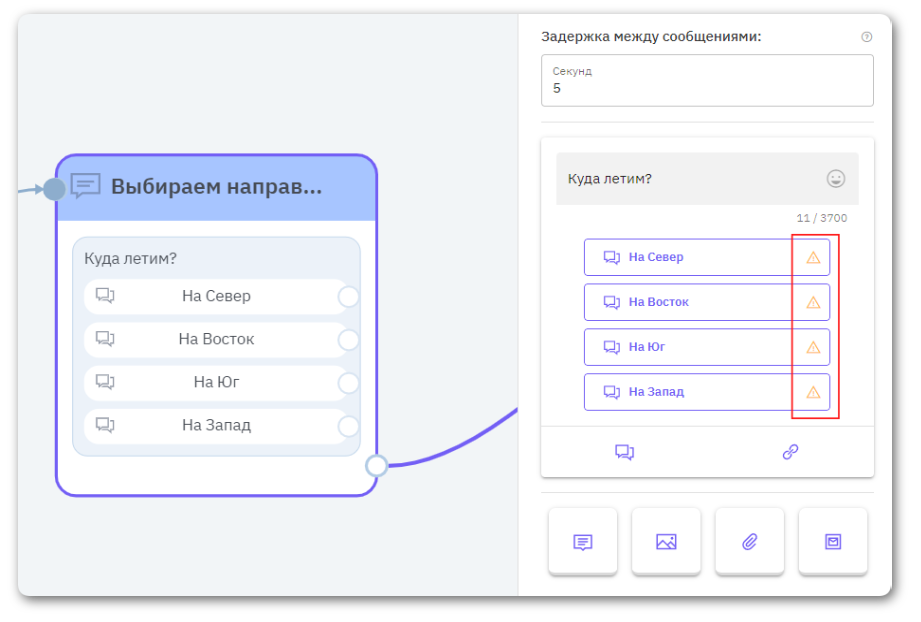Edit the На Восток button in the panel
921x622 pixels.
707,302
